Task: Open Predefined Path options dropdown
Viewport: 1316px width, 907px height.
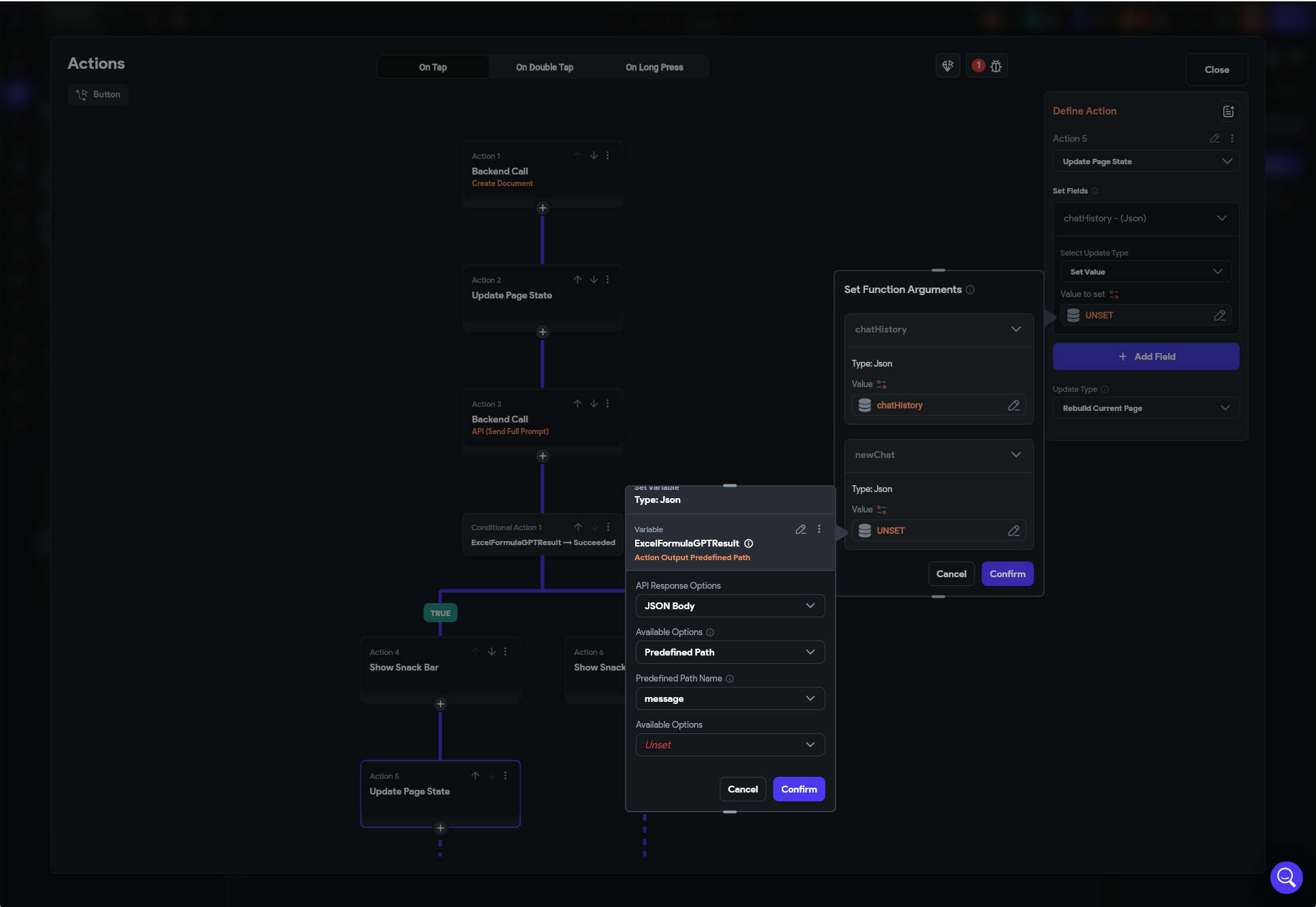Action: tap(730, 653)
